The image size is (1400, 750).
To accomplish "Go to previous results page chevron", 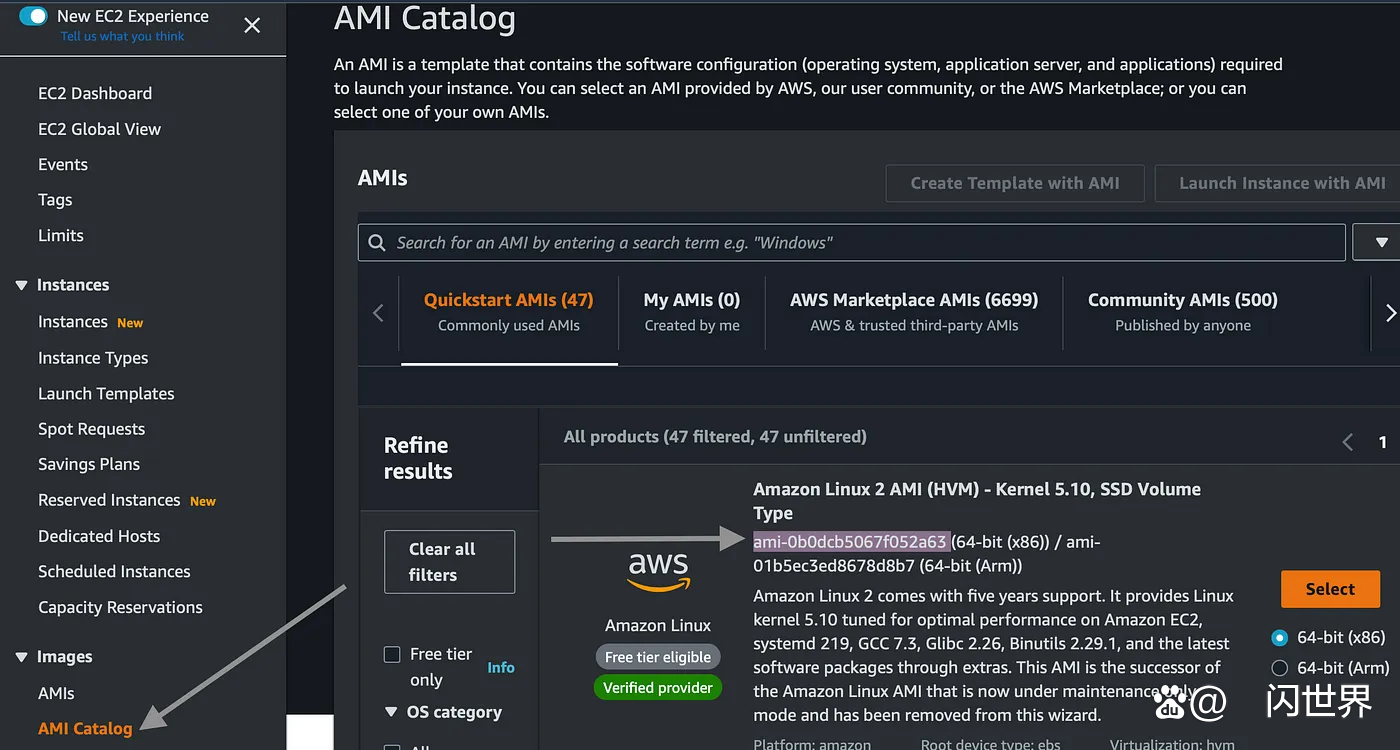I will [1347, 442].
